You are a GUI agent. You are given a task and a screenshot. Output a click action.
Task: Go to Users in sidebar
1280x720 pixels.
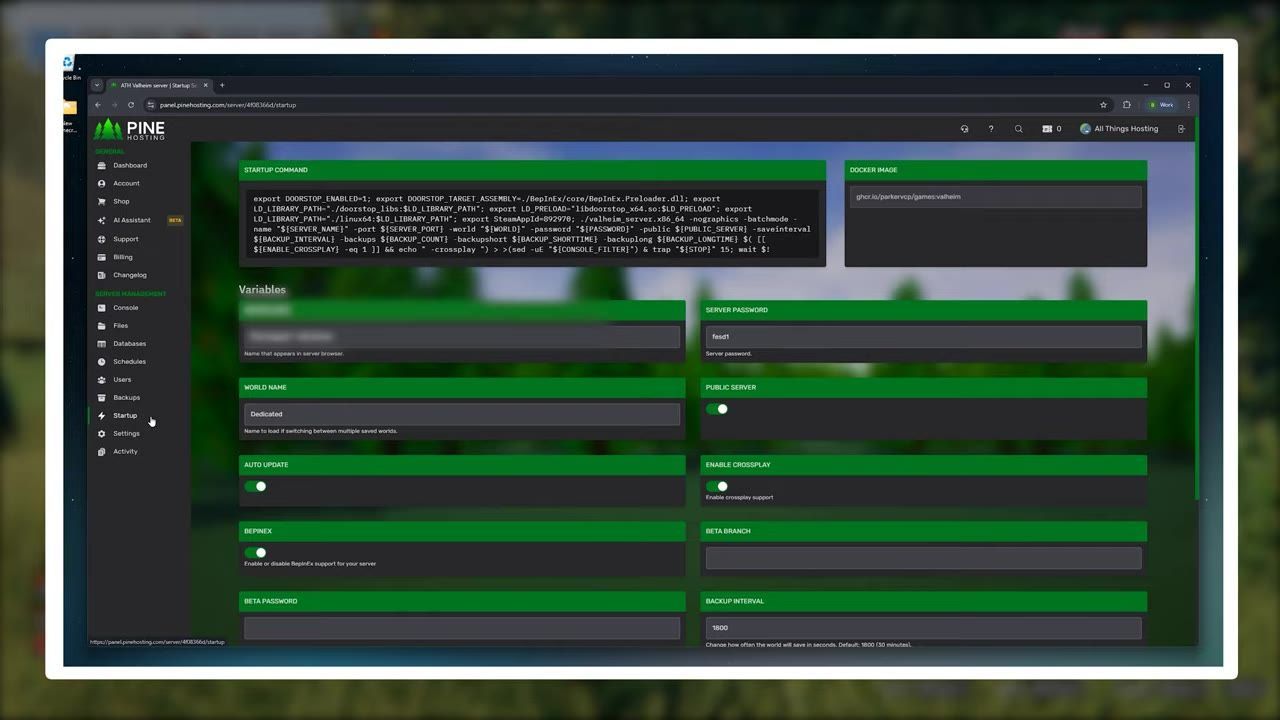(122, 379)
